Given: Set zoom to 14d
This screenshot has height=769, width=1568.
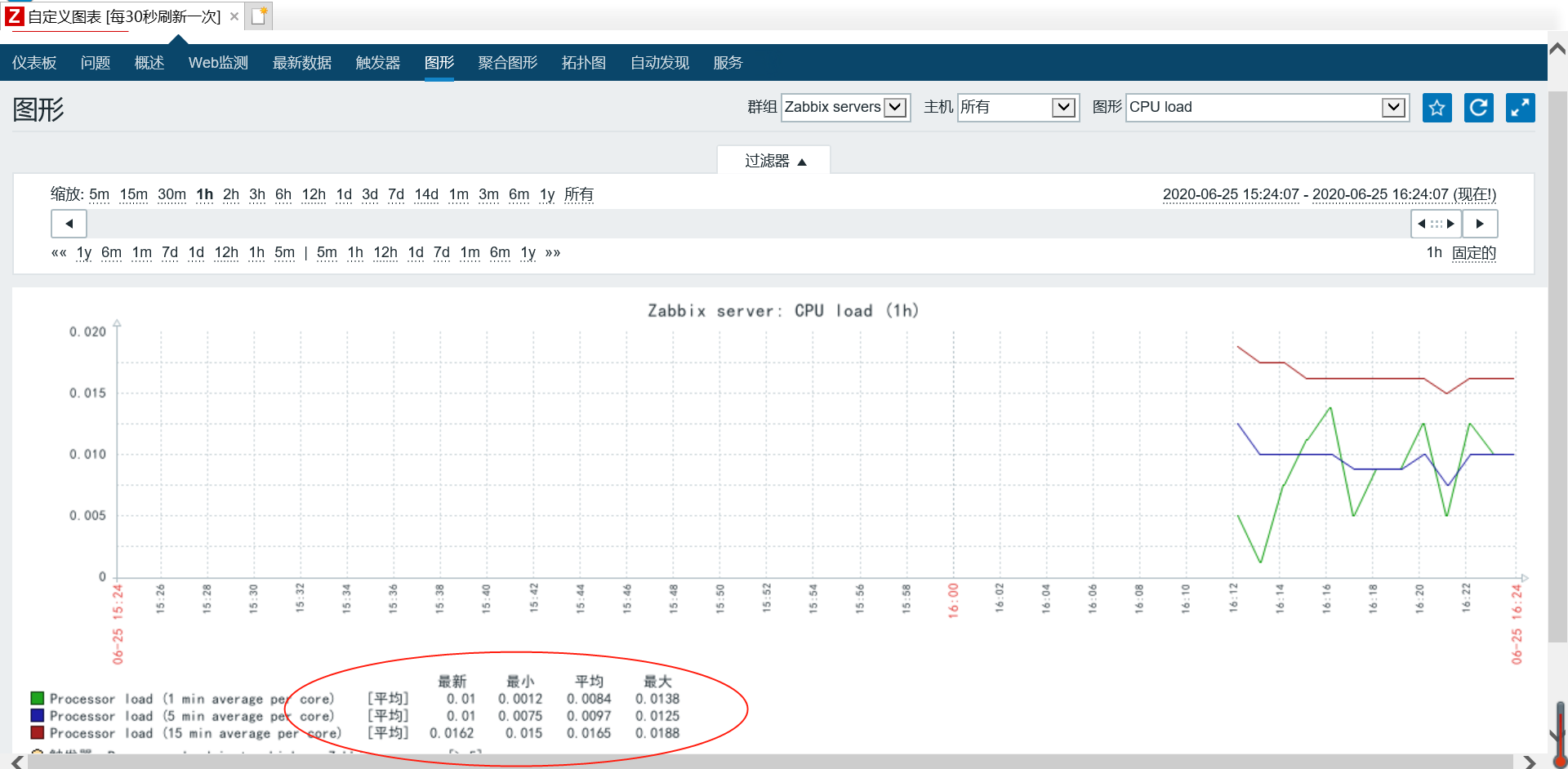Looking at the screenshot, I should point(426,194).
